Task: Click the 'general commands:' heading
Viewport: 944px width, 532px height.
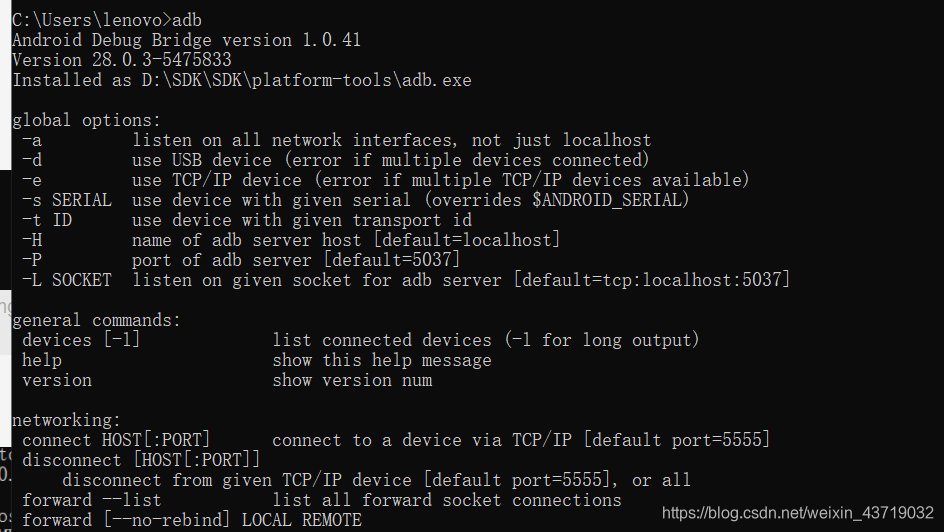Action: click(x=96, y=320)
